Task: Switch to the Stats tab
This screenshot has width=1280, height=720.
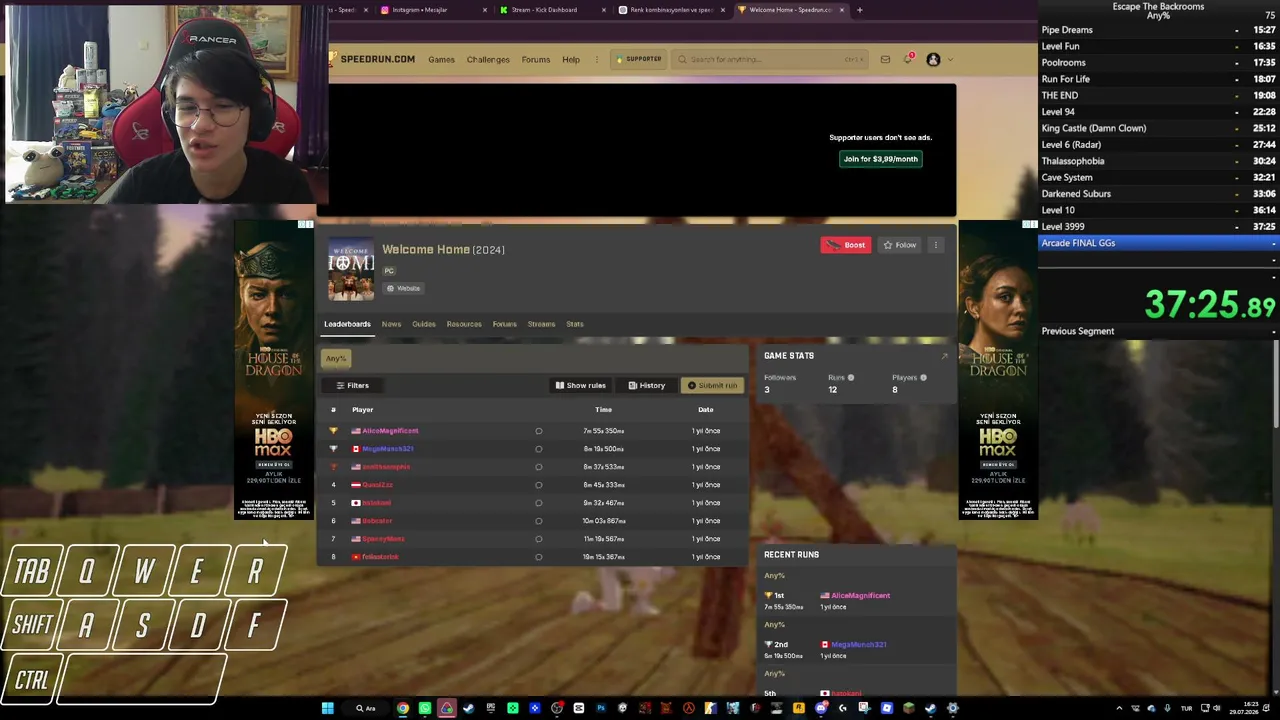Action: [x=575, y=324]
